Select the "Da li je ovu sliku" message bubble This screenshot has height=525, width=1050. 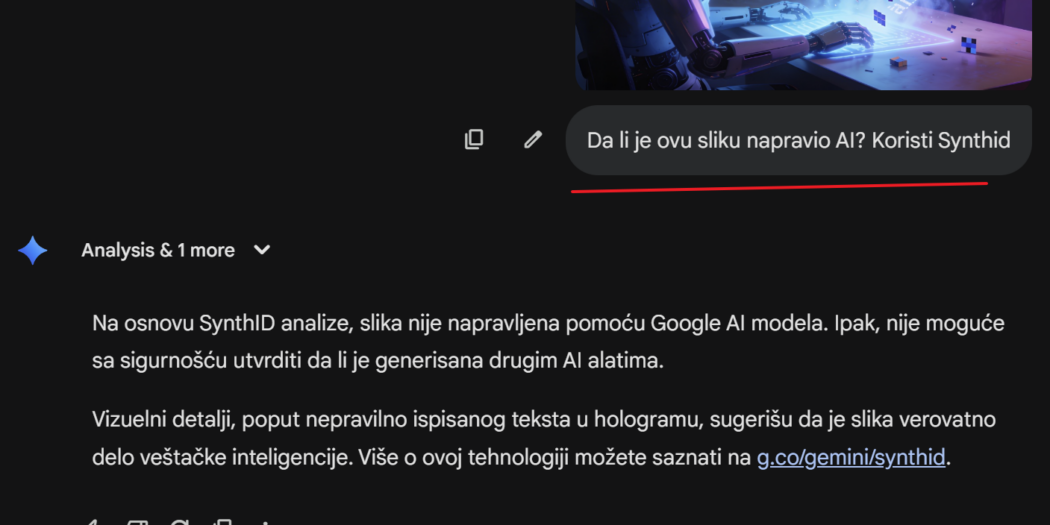click(x=798, y=141)
